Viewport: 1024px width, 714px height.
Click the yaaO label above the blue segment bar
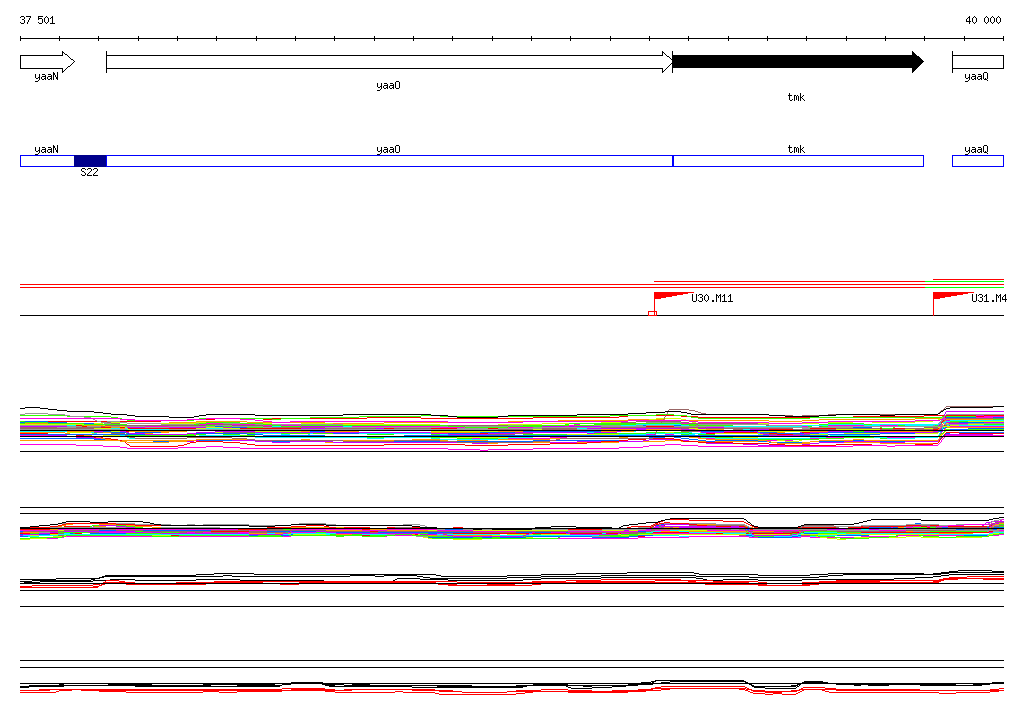(389, 150)
